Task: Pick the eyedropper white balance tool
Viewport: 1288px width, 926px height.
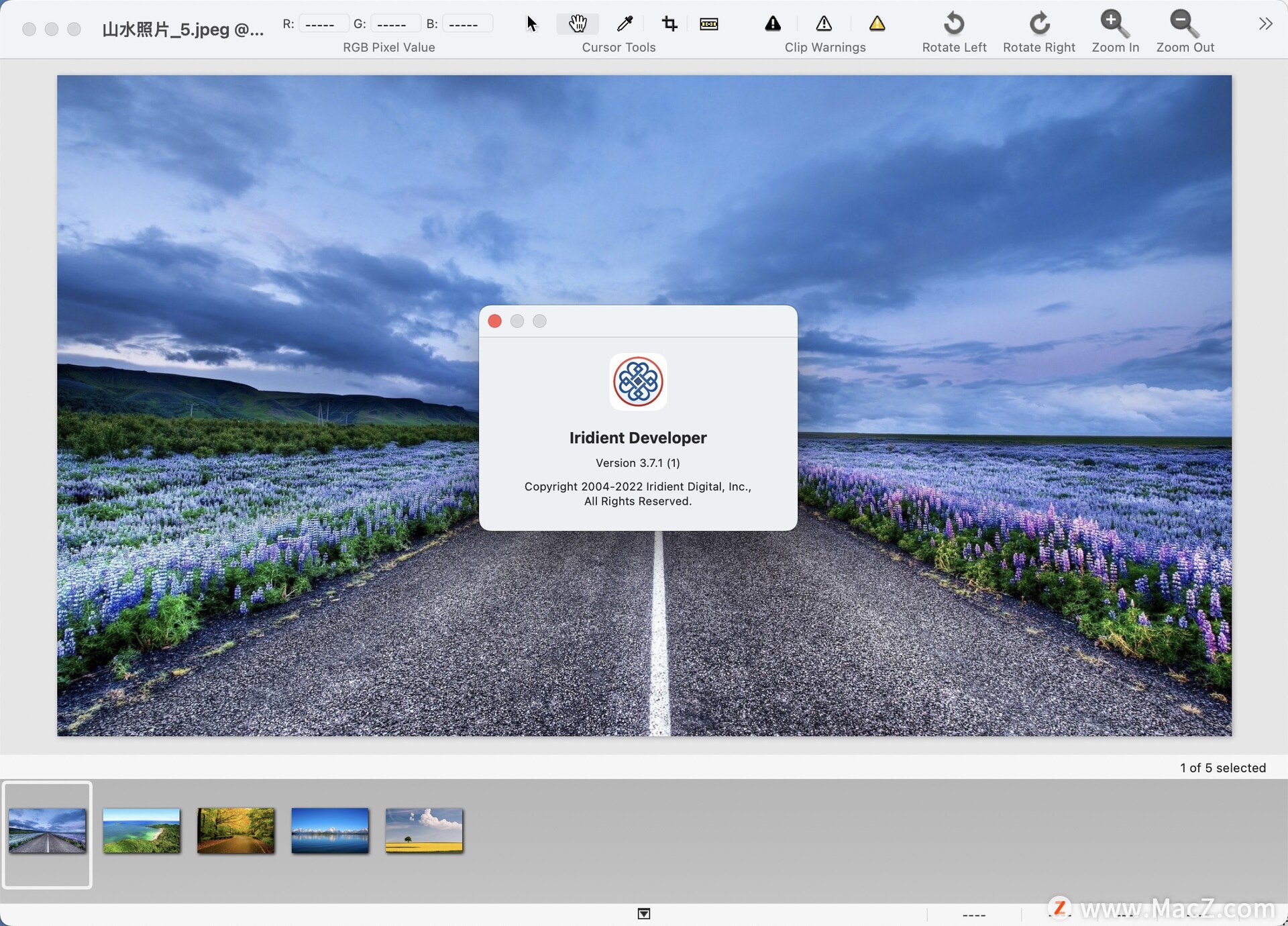Action: click(x=625, y=24)
